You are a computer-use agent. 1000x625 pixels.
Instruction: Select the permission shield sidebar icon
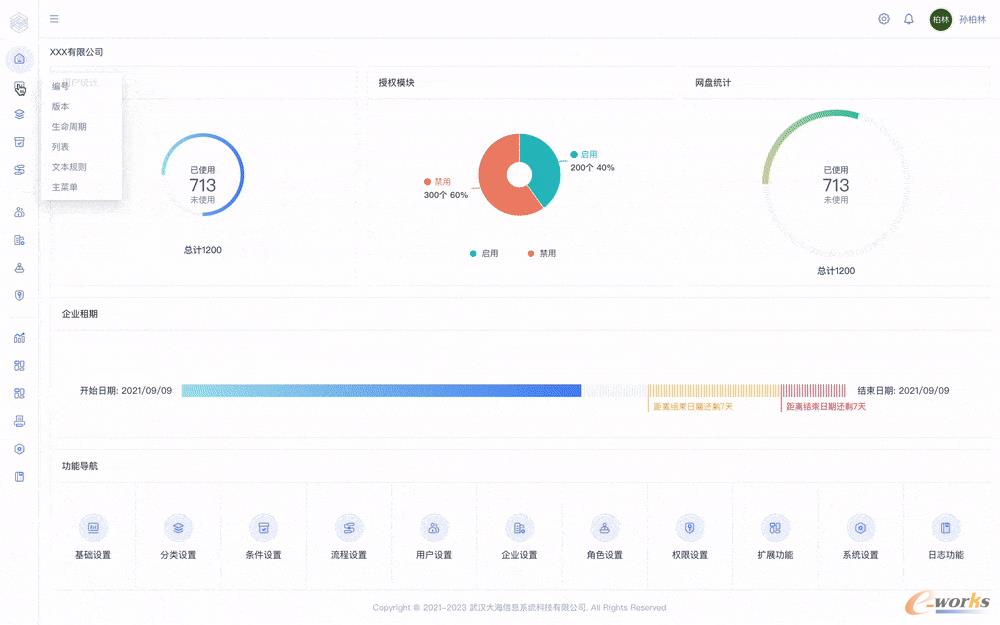point(20,295)
